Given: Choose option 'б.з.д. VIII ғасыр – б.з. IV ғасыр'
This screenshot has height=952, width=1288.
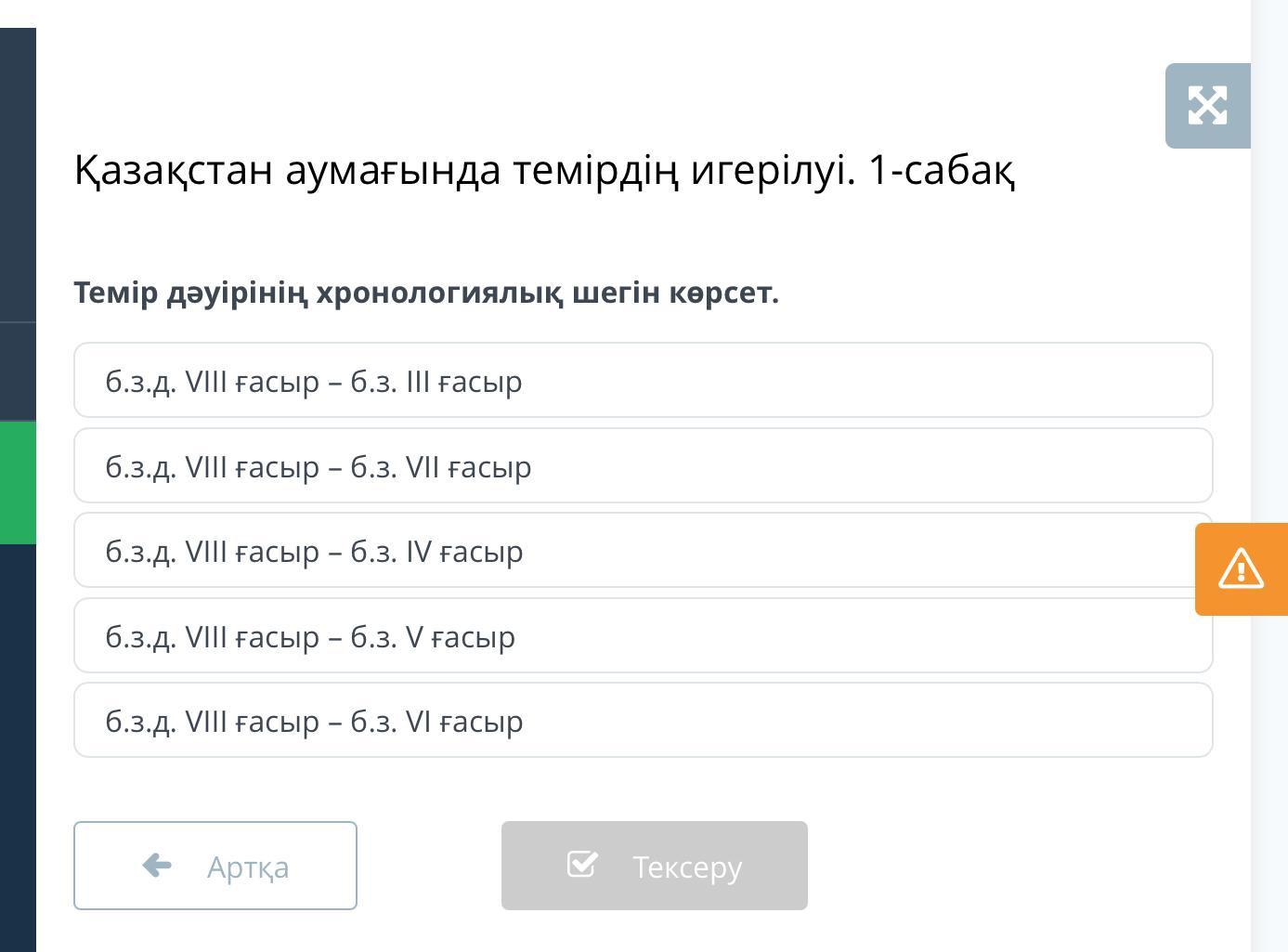Looking at the screenshot, I should pyautogui.click(x=643, y=551).
